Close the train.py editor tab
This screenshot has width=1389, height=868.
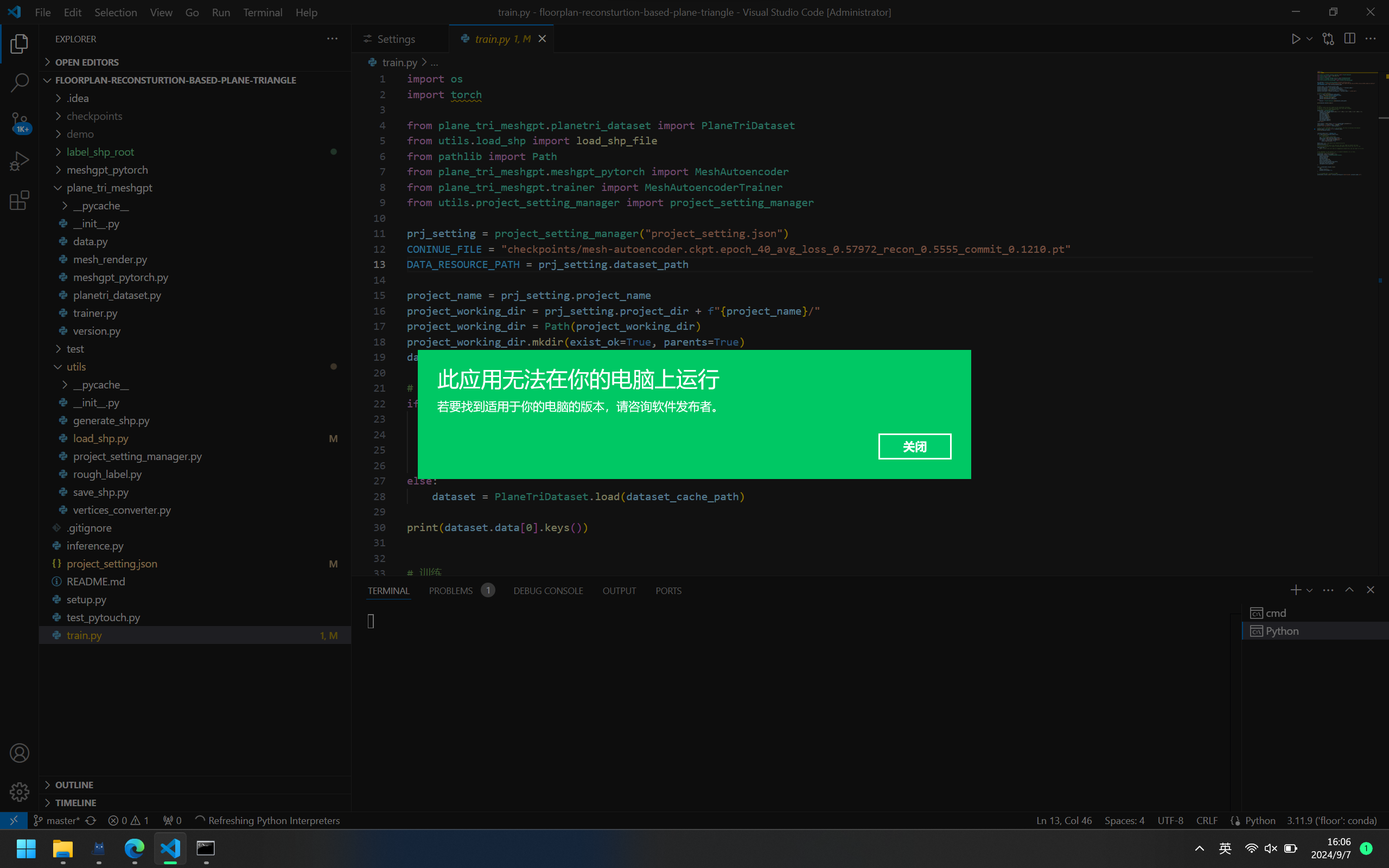(542, 39)
